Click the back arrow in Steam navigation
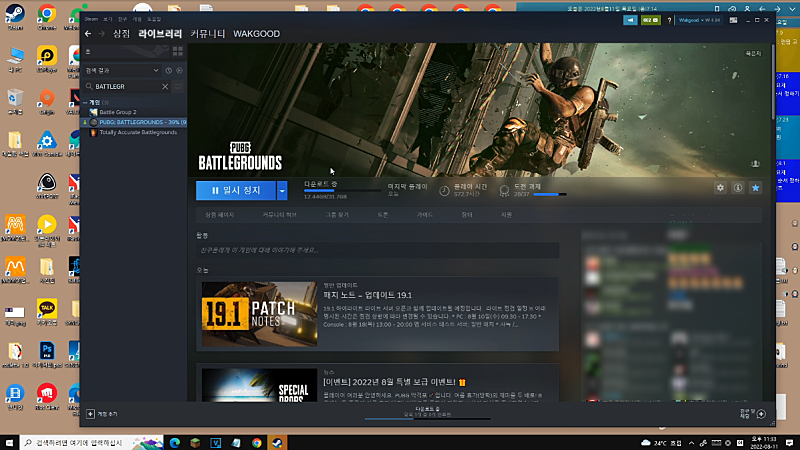This screenshot has height=450, width=800. 87,34
